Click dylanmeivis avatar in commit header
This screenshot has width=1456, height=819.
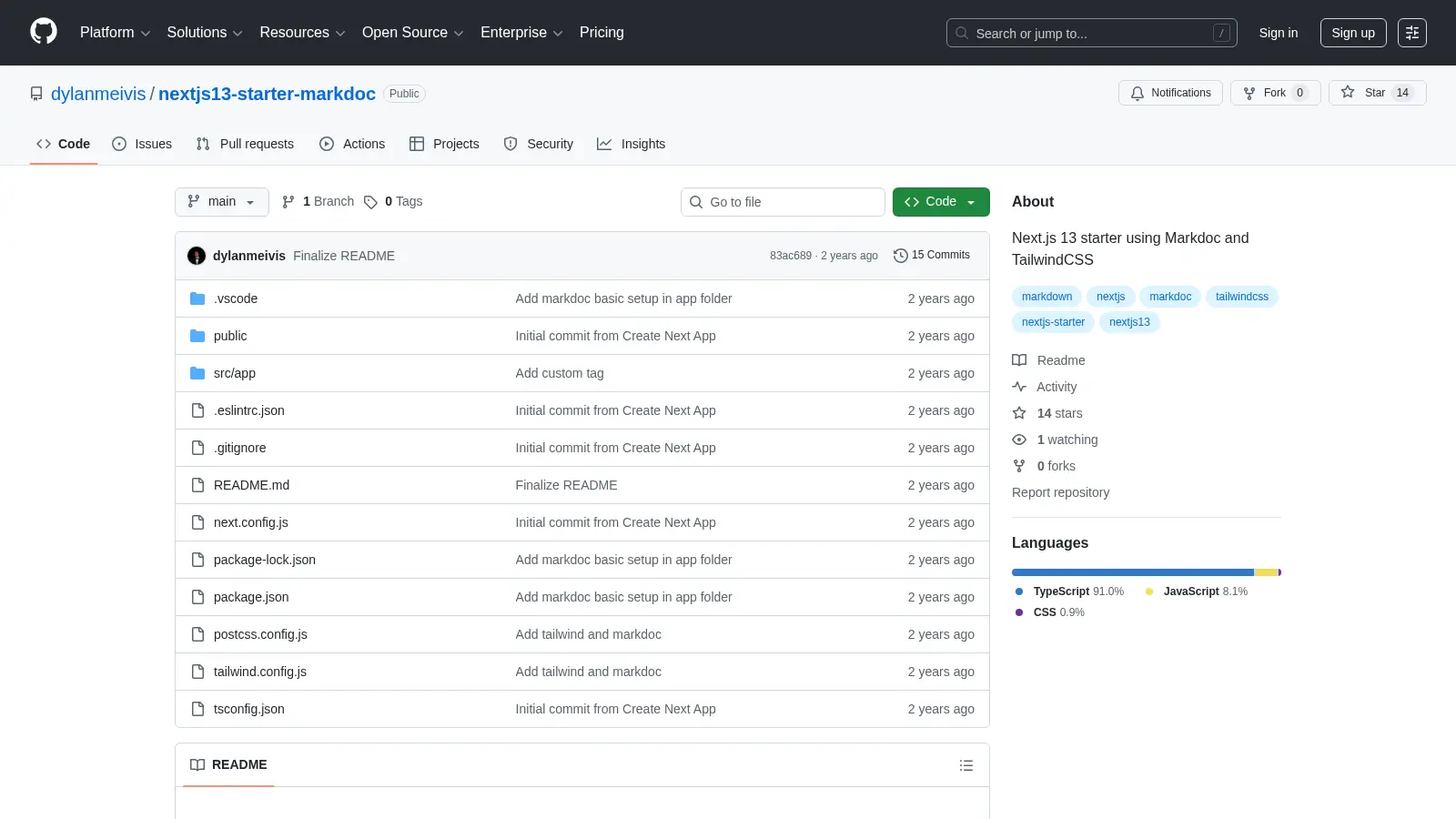coord(197,256)
